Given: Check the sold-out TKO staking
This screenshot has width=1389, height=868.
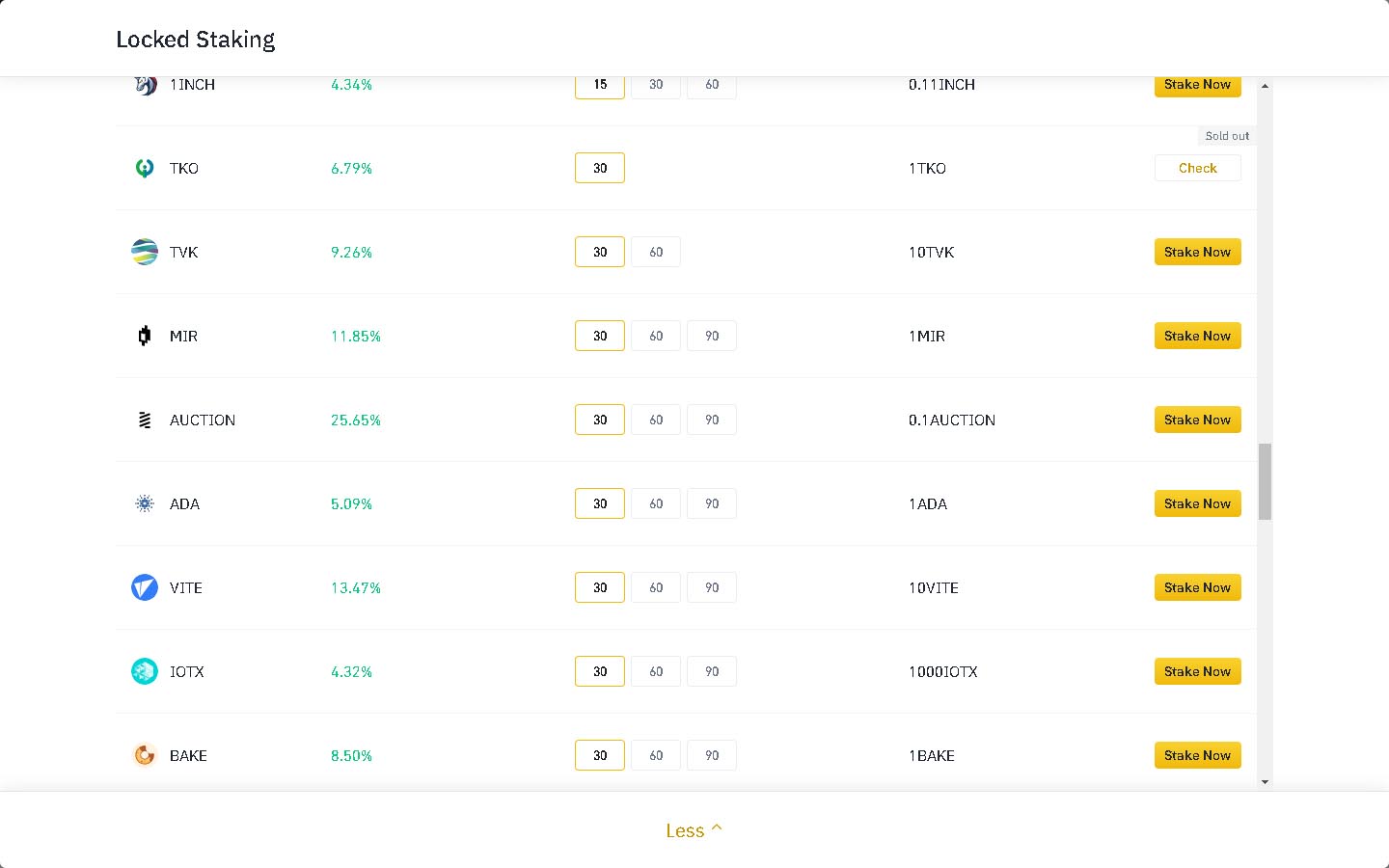Looking at the screenshot, I should [x=1197, y=168].
